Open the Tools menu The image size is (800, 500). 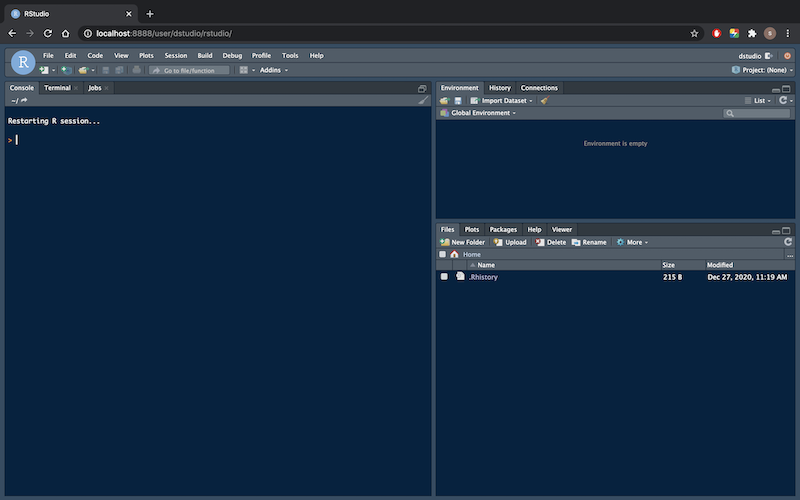(290, 56)
